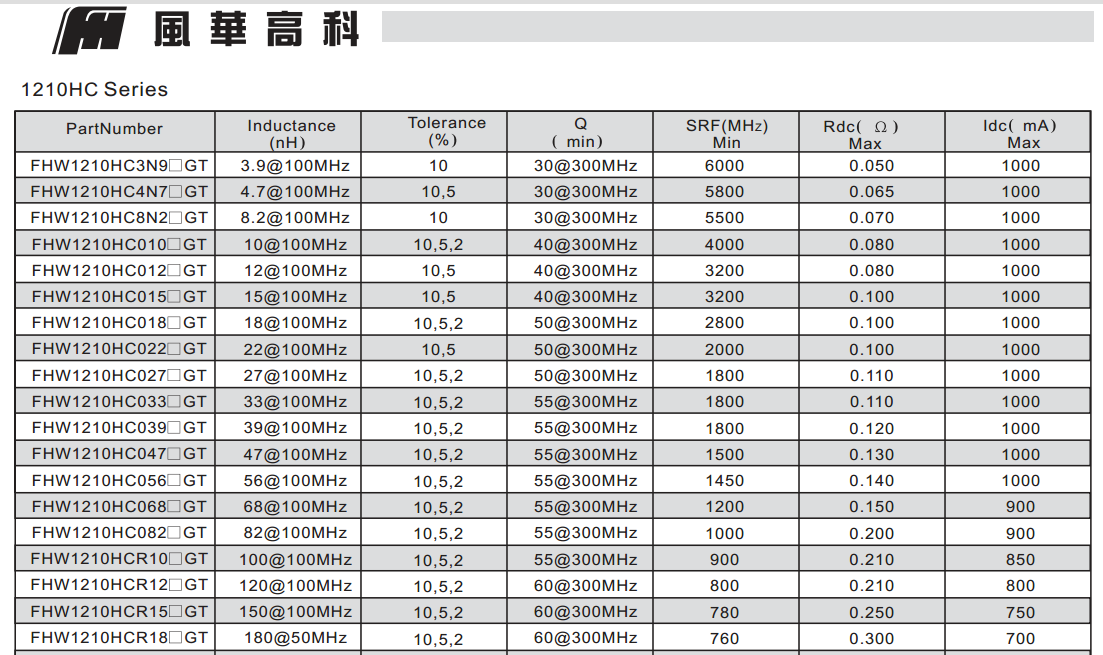Viewport: 1103px width, 655px height.
Task: Click the Fenghua company logo icon
Action: (91, 30)
